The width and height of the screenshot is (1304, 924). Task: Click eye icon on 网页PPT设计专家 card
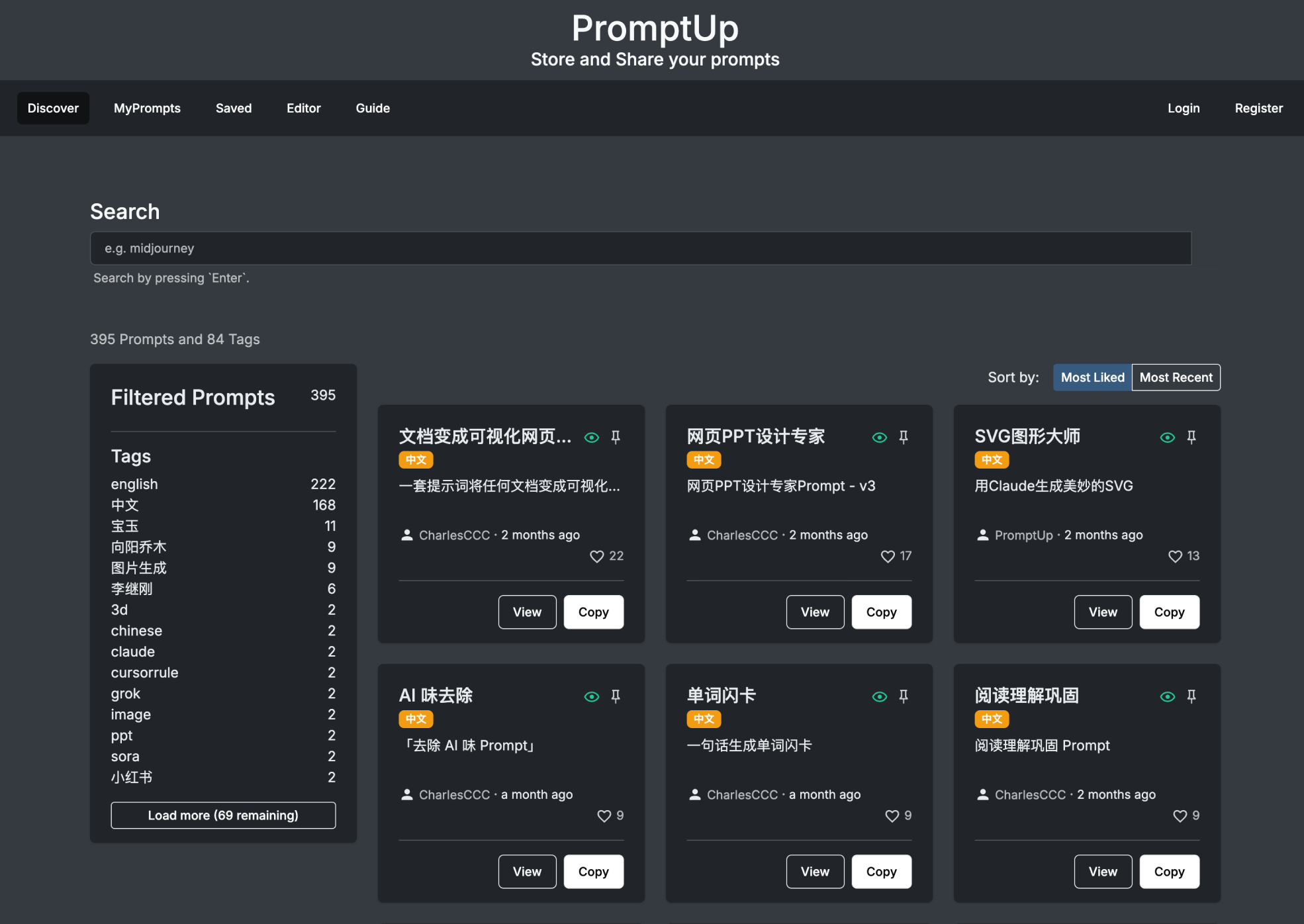click(880, 438)
